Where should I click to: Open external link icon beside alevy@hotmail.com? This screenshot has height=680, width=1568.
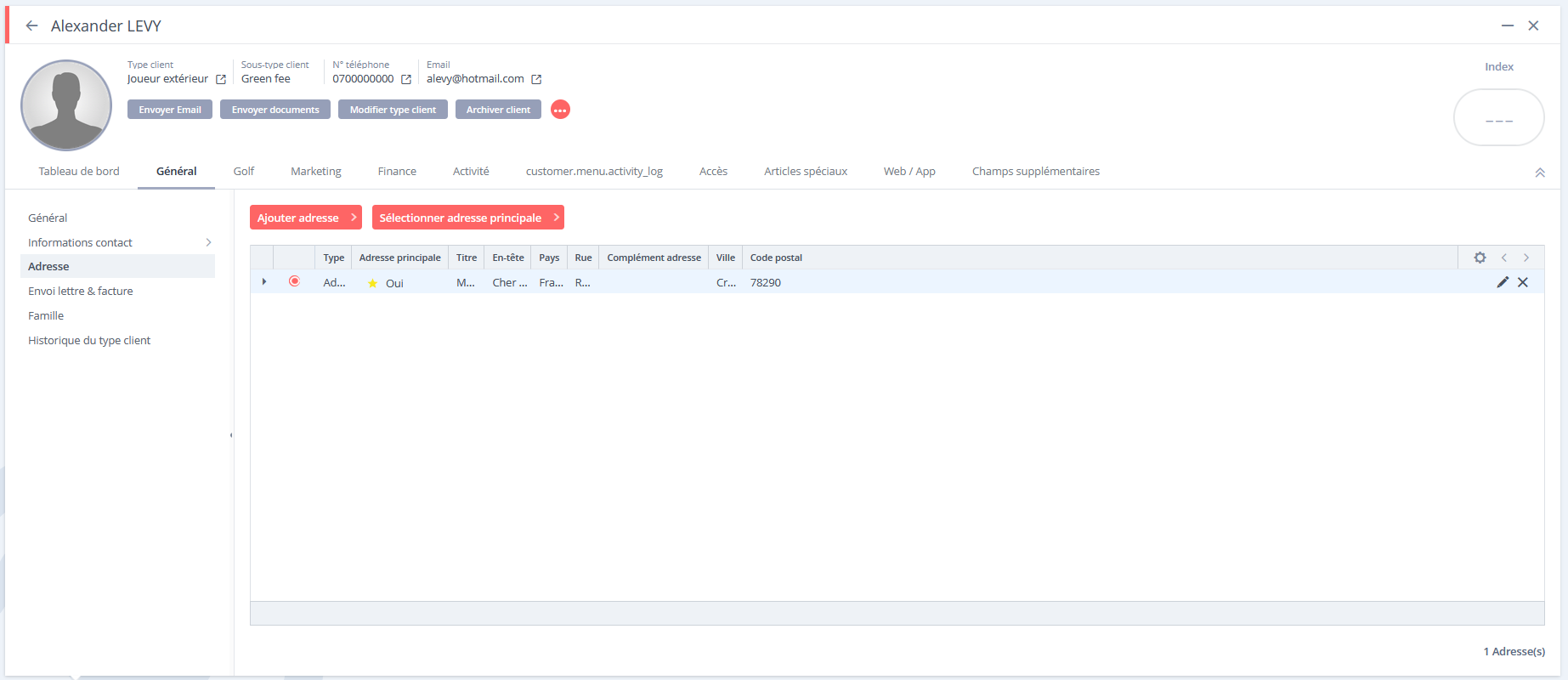tap(536, 79)
